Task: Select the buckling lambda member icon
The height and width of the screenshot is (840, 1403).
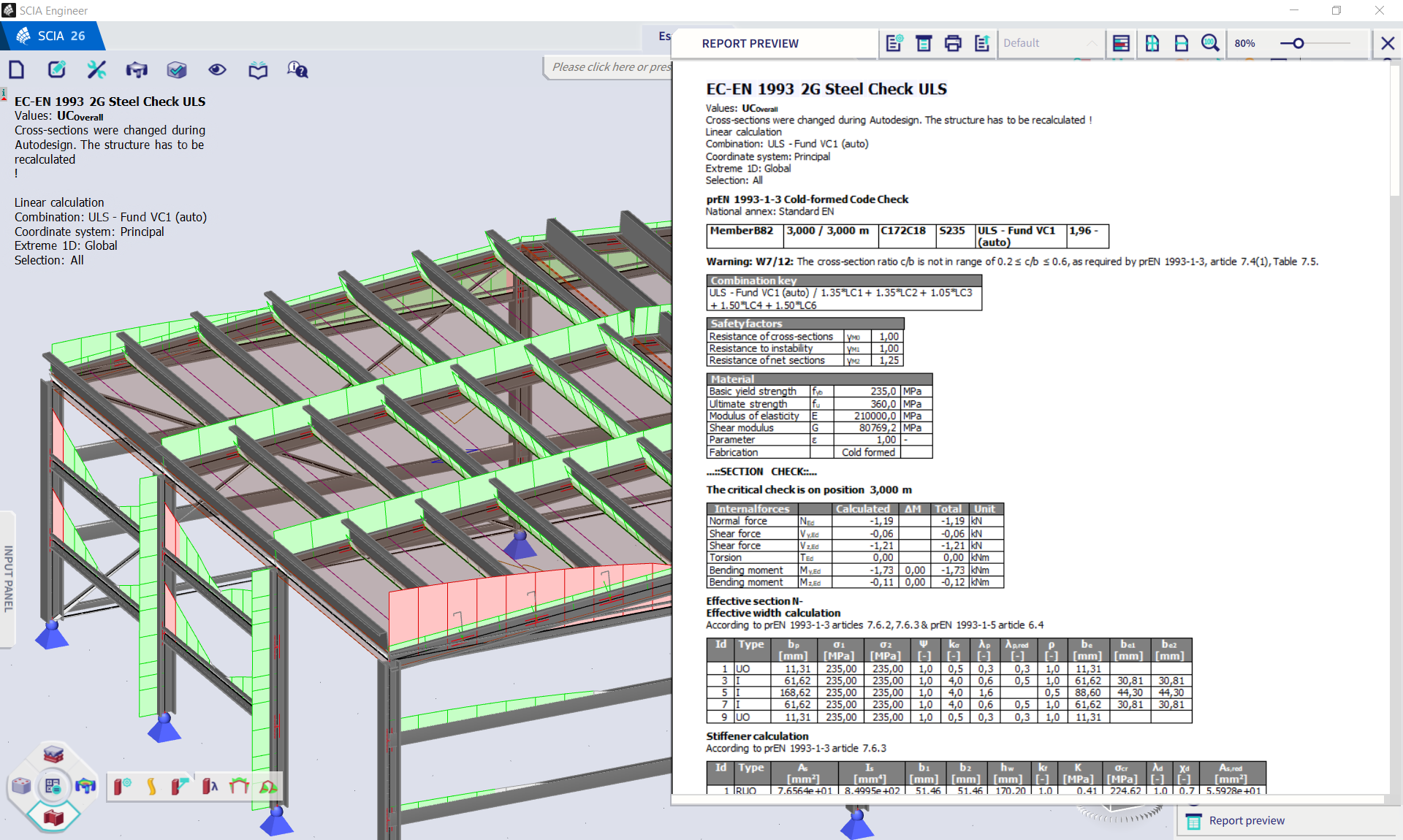Action: pyautogui.click(x=210, y=787)
